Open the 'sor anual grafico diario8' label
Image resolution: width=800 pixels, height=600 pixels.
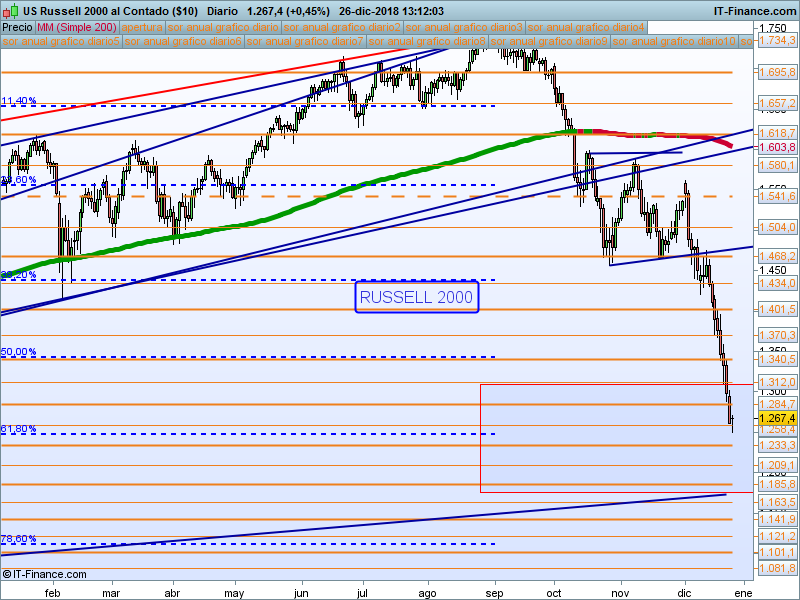click(427, 41)
